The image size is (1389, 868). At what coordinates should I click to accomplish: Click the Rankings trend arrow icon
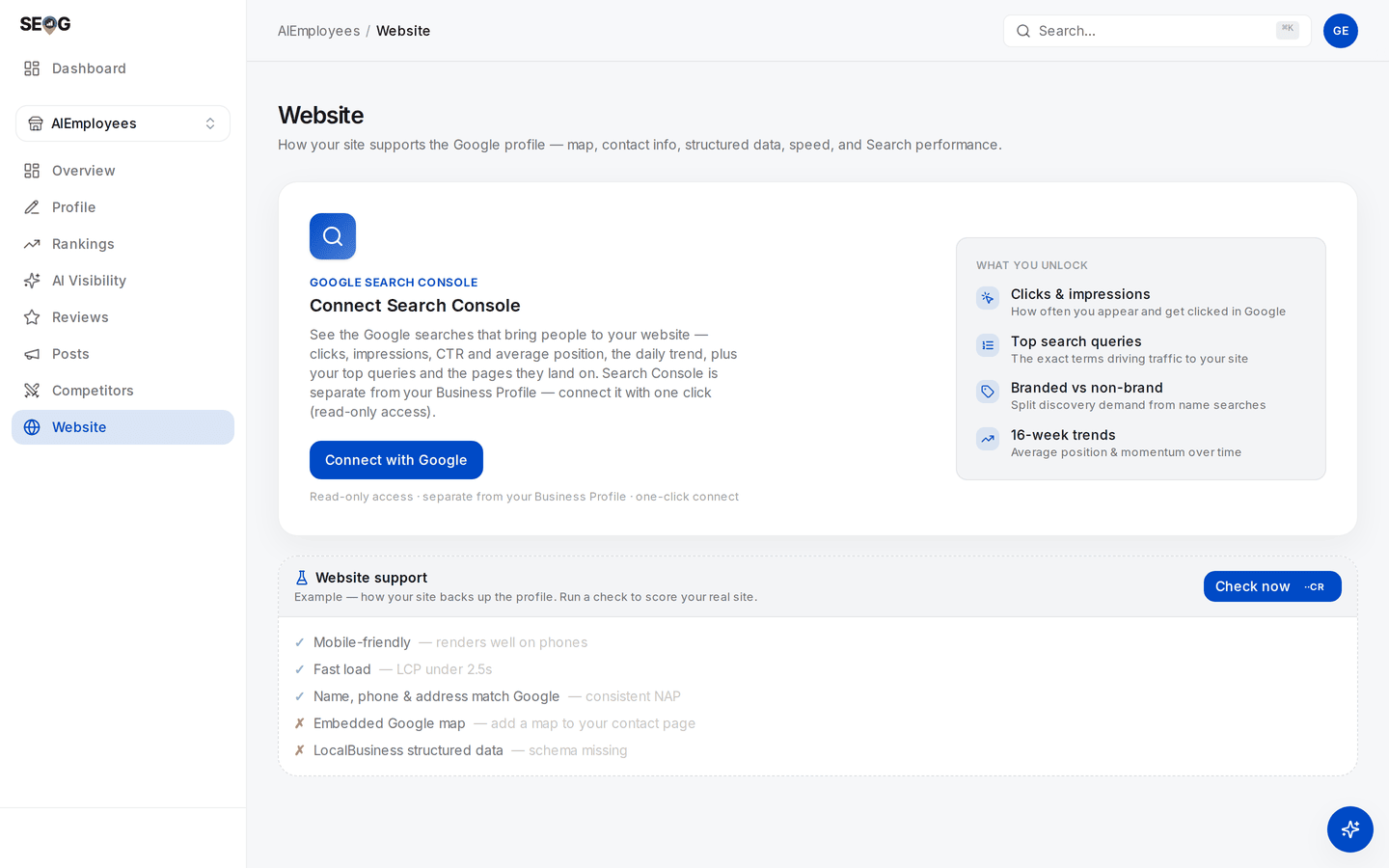point(32,244)
